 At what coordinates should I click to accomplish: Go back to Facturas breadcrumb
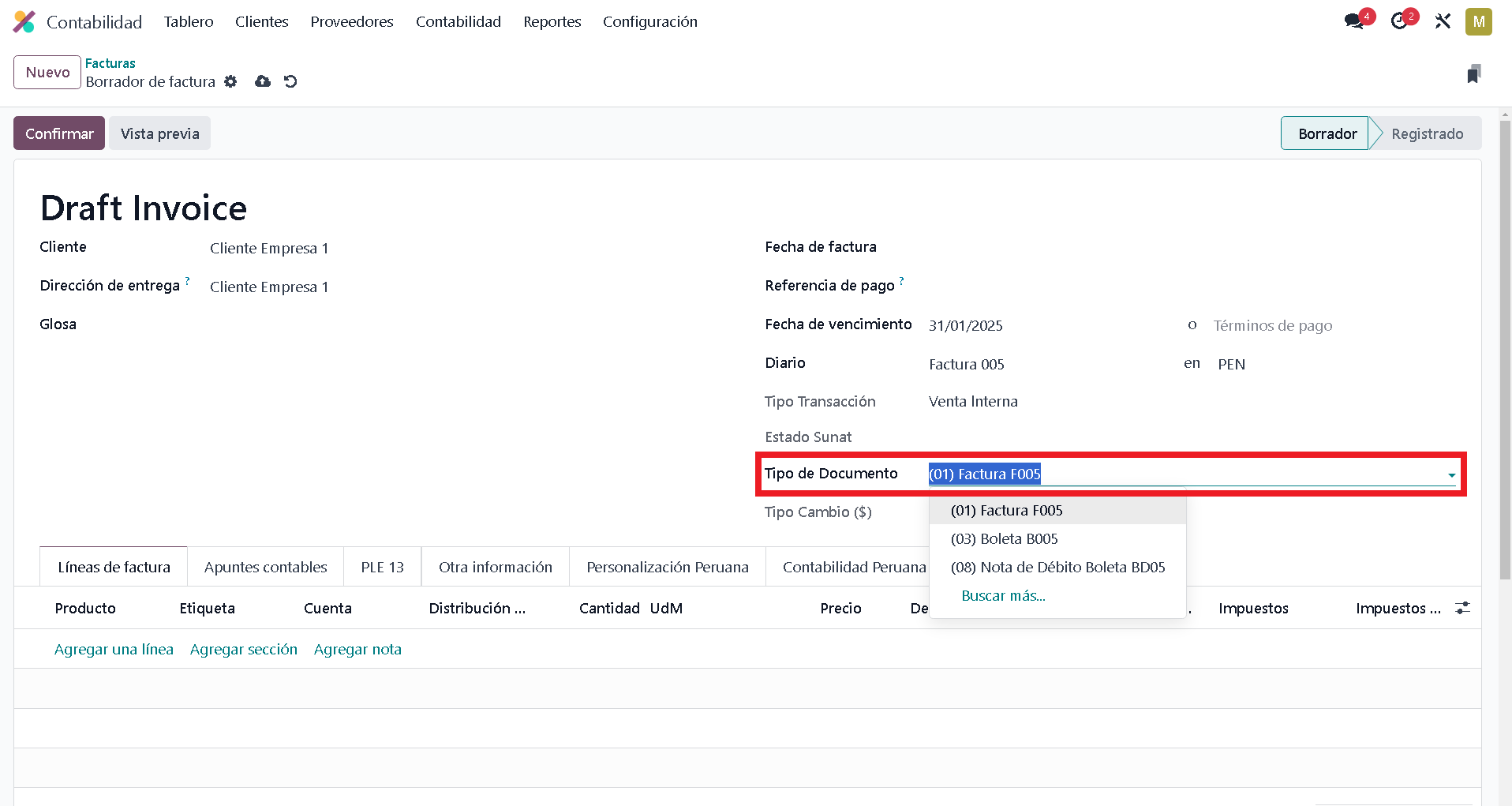(x=110, y=63)
